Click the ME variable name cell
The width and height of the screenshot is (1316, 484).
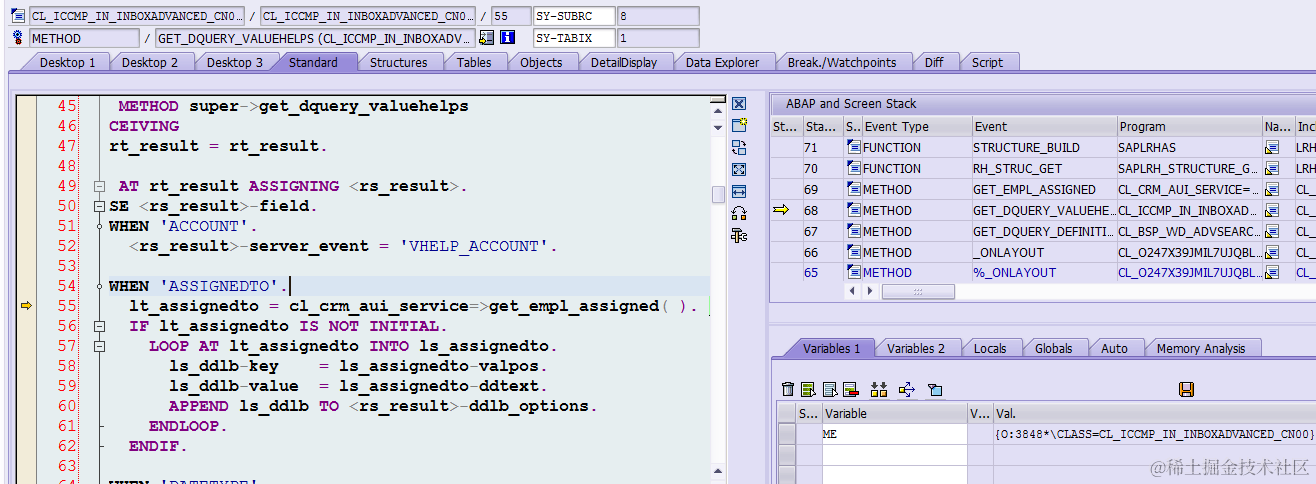tap(894, 434)
